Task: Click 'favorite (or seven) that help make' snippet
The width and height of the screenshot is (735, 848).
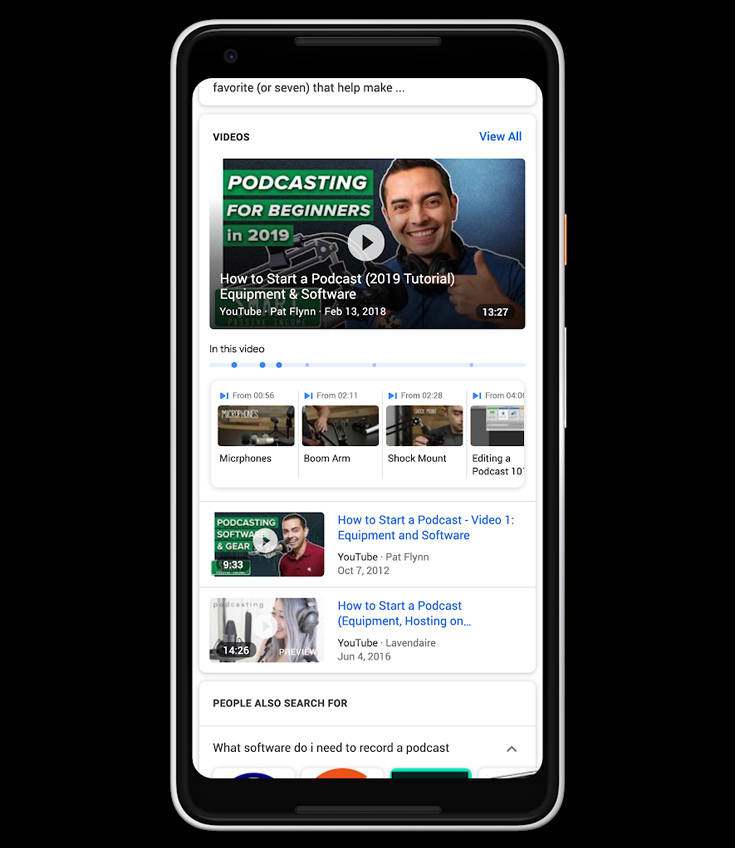Action: point(308,88)
